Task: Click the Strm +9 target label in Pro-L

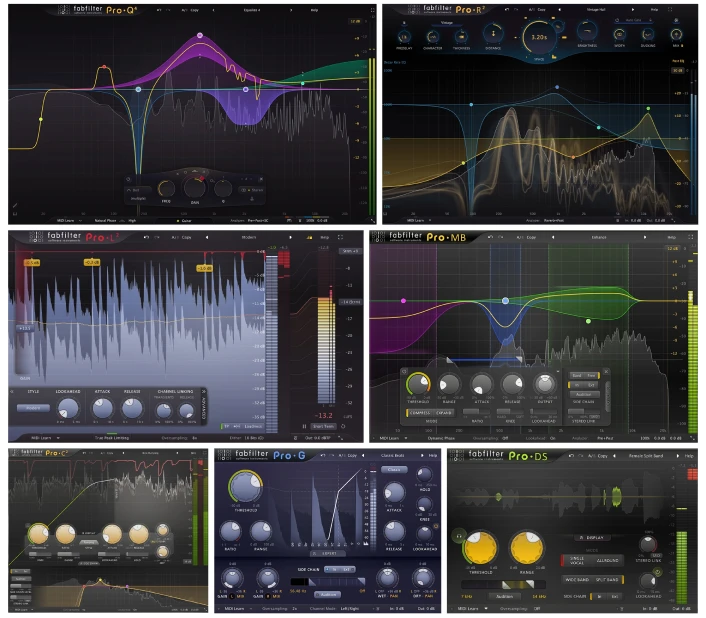Action: (x=350, y=251)
